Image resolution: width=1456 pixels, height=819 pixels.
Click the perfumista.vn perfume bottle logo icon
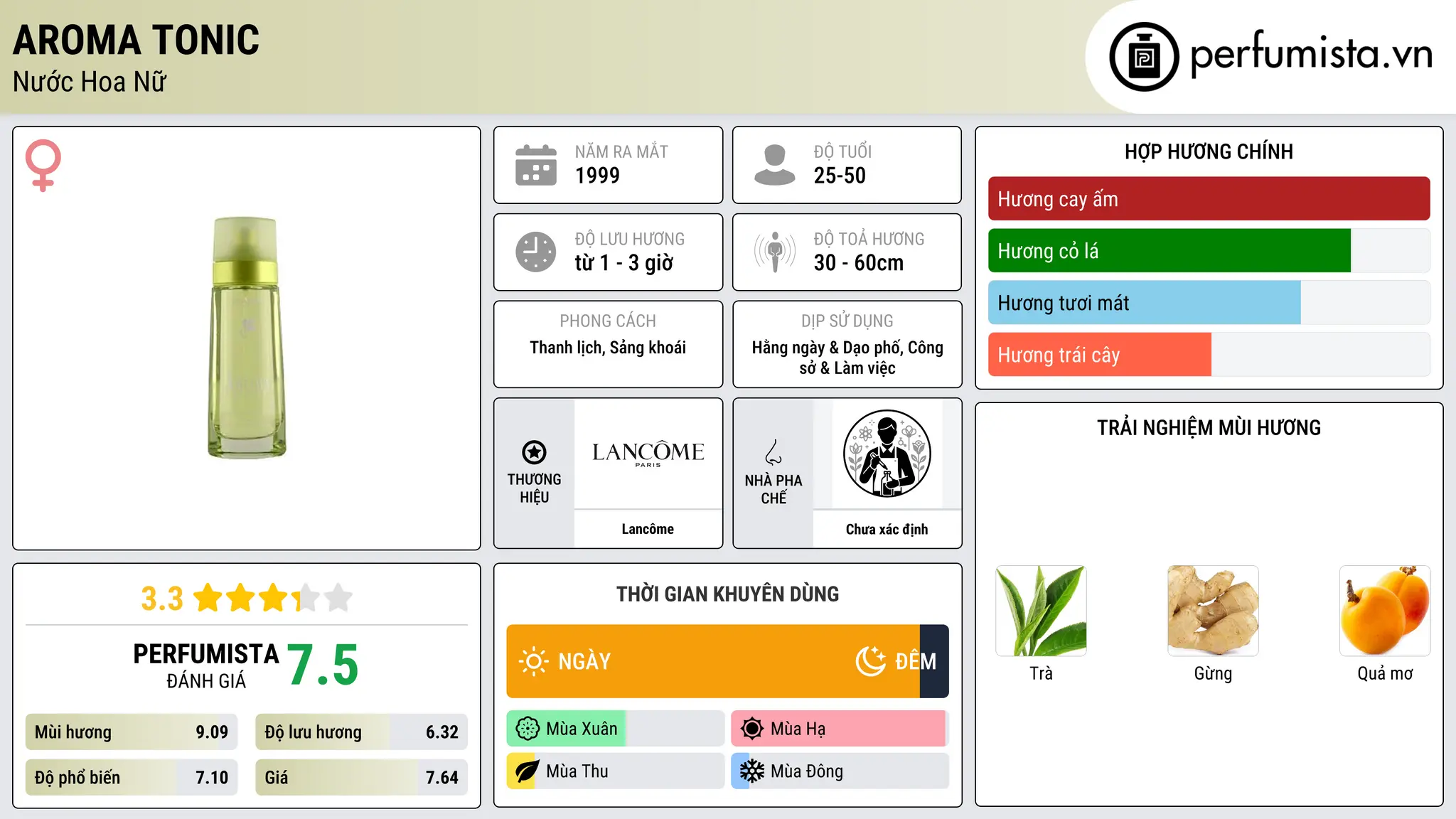(x=1144, y=57)
